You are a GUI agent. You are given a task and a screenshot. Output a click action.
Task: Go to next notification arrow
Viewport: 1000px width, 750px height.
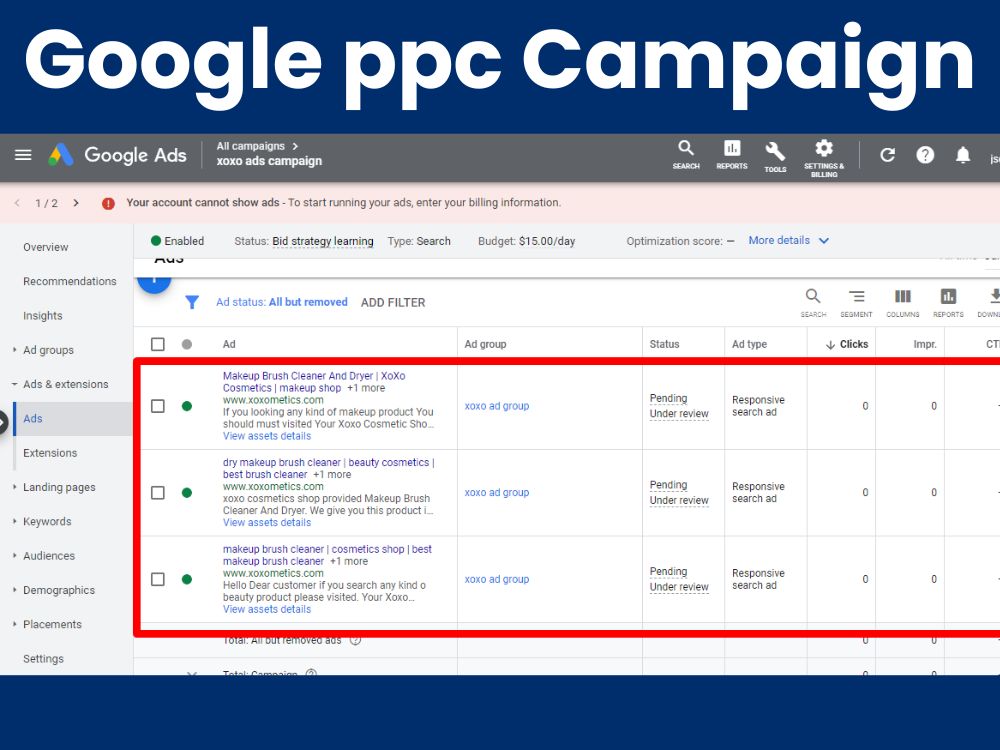[76, 203]
